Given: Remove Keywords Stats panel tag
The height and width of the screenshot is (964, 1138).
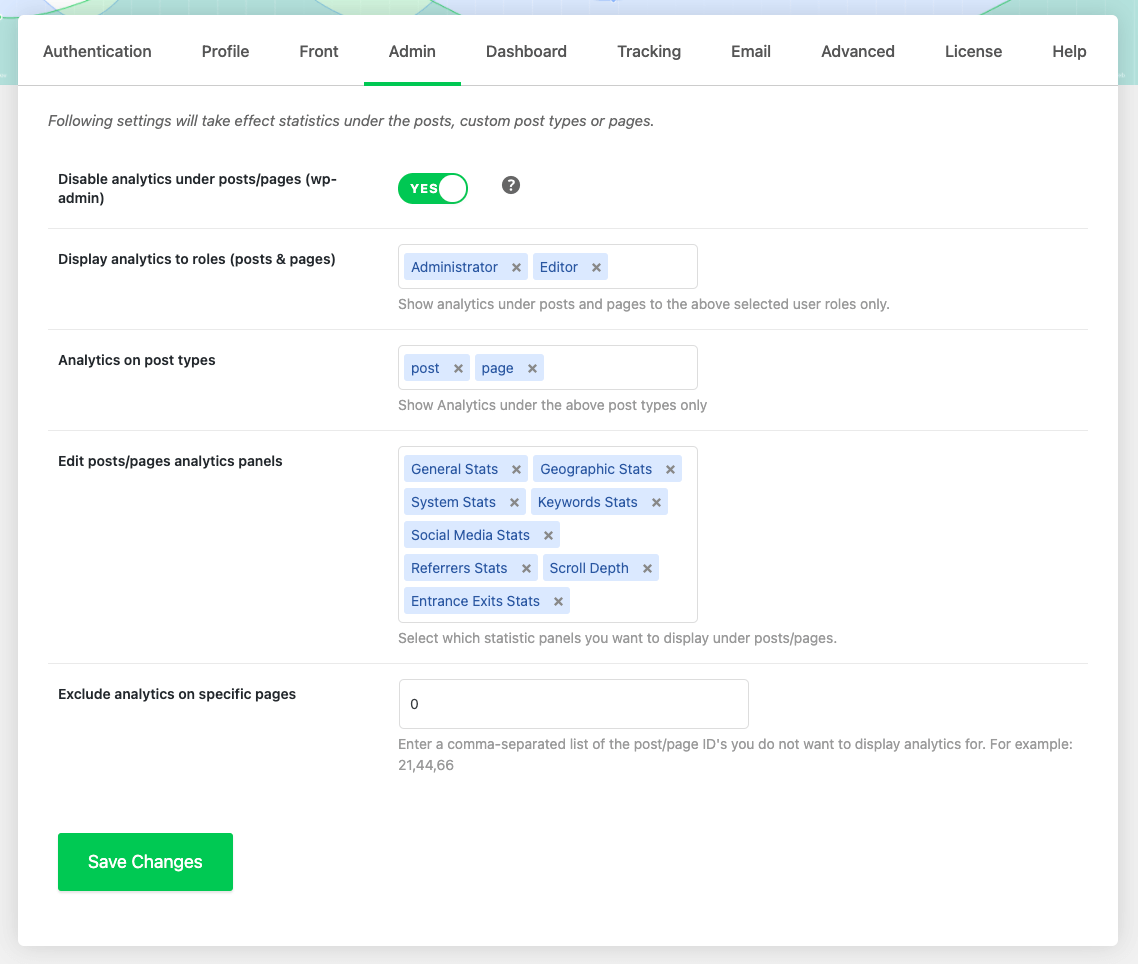Looking at the screenshot, I should pyautogui.click(x=656, y=503).
